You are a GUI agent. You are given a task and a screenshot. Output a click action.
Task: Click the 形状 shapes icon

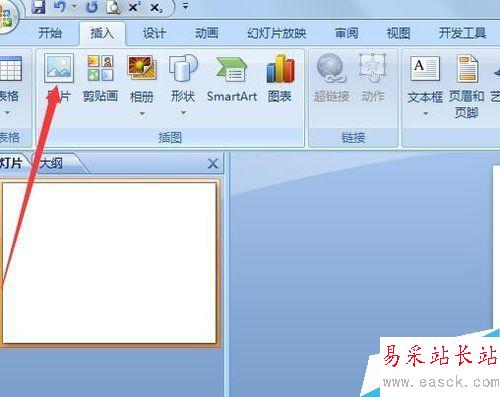[183, 68]
